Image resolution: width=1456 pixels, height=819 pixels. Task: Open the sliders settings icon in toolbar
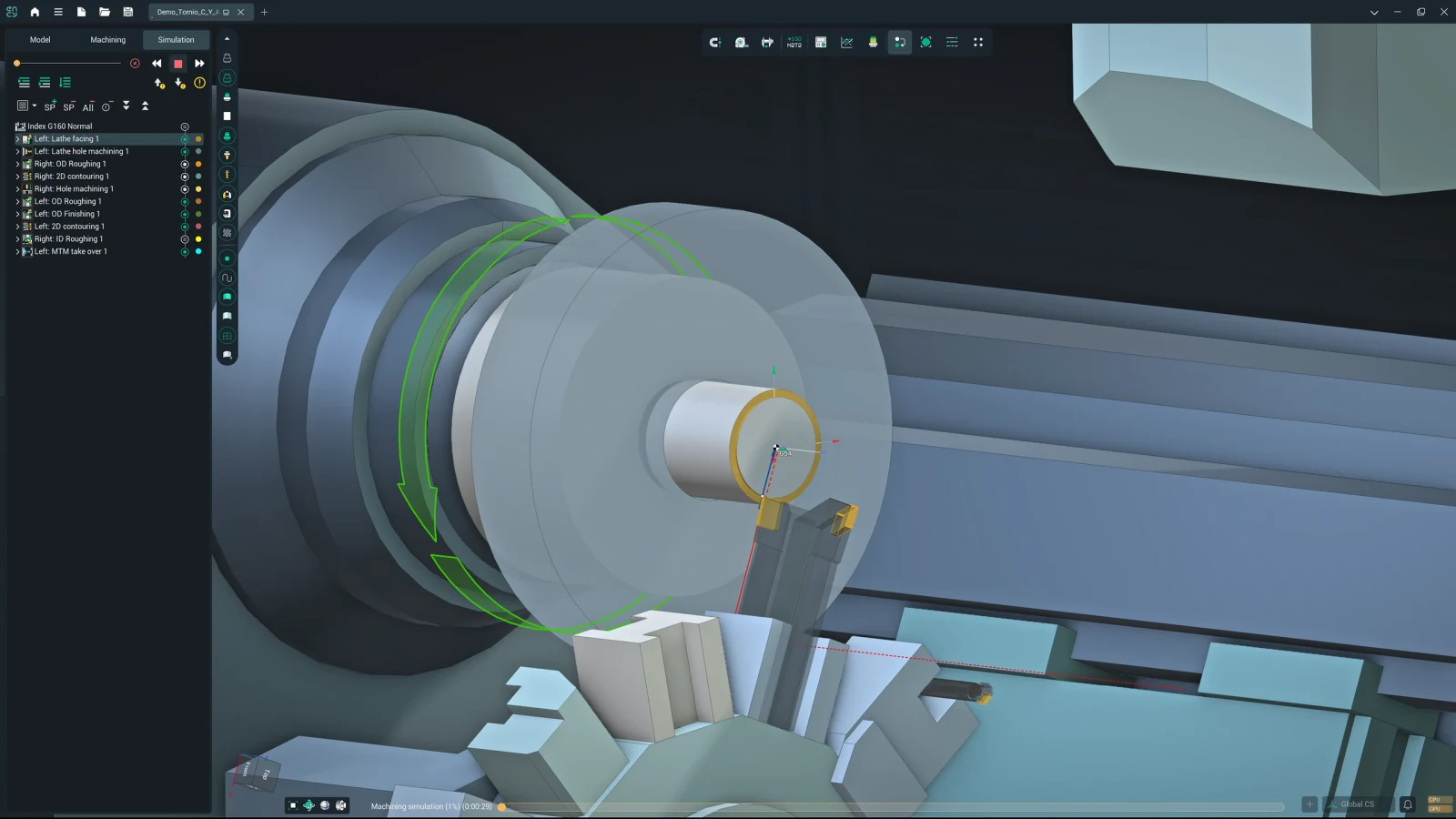click(952, 42)
